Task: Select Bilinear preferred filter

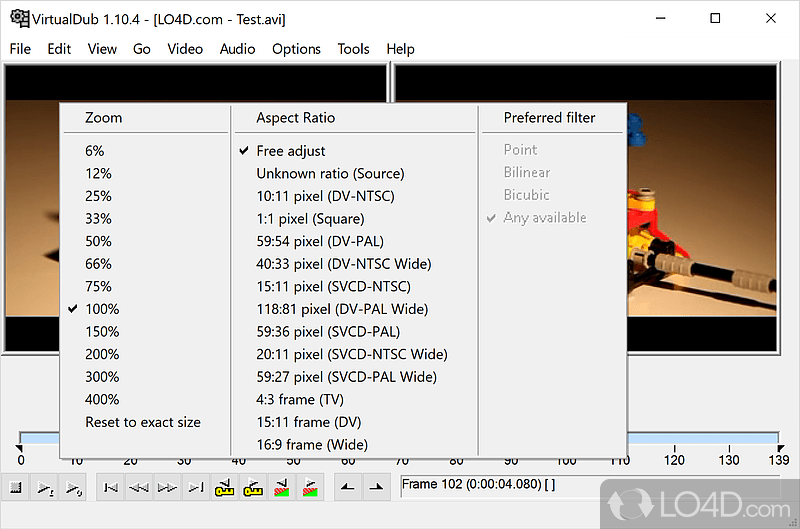Action: point(552,172)
